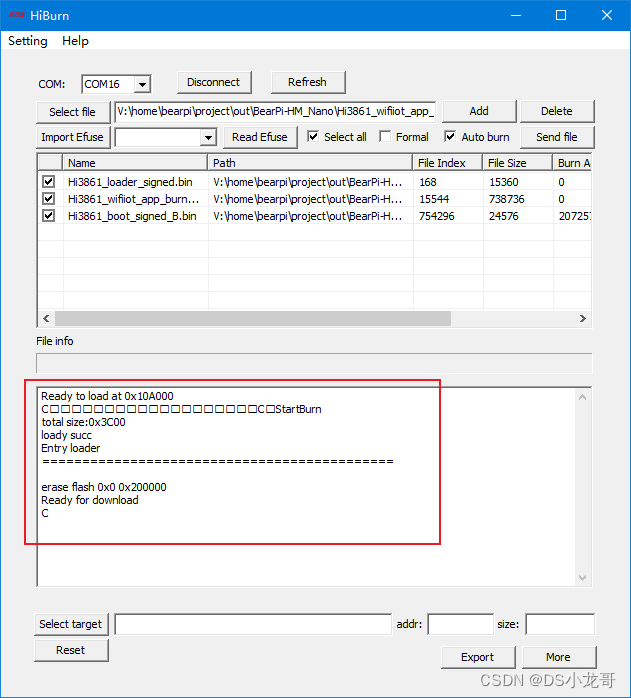Click the file size value 738736
Screen dimensions: 631x698
coord(507,199)
